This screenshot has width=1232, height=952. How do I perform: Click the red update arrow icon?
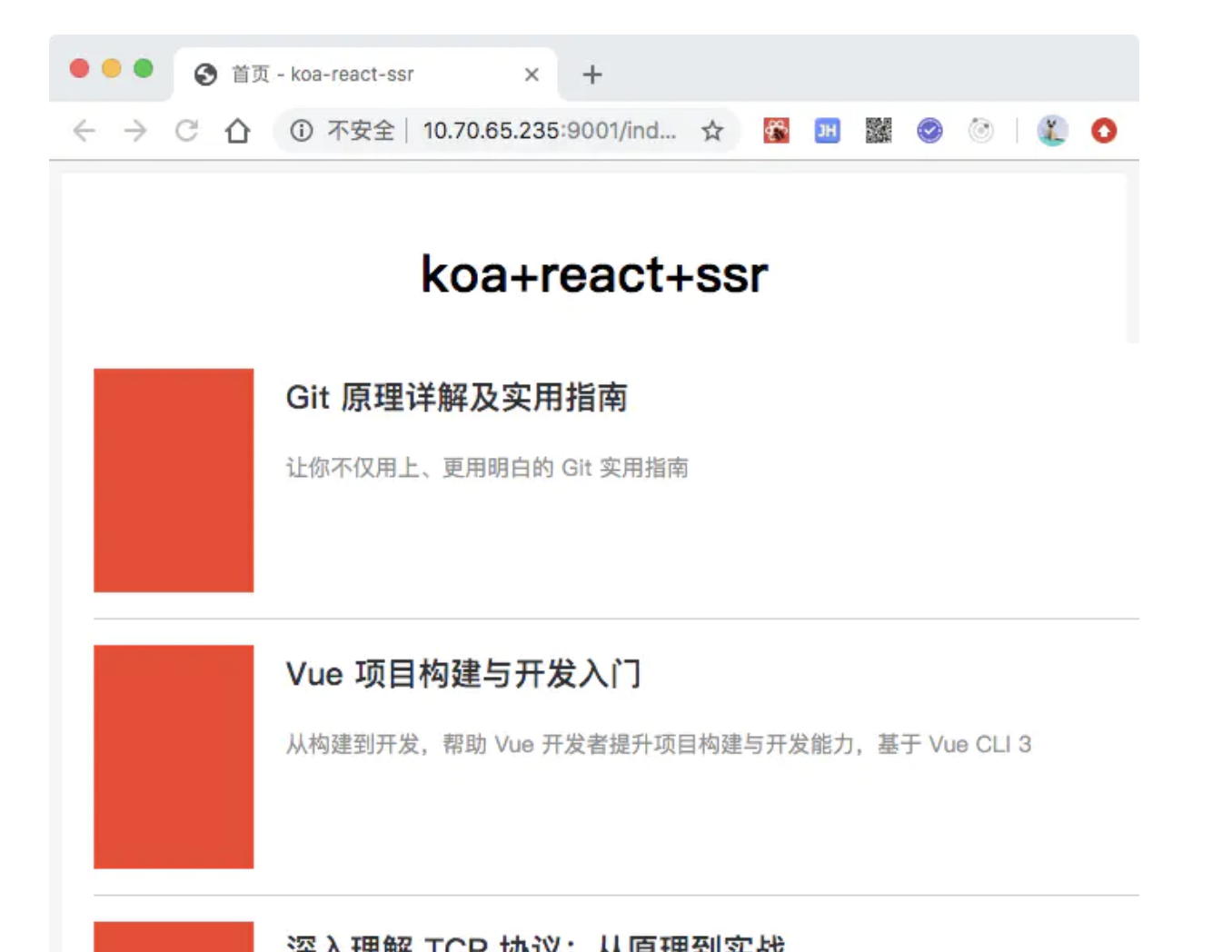pos(1104,131)
